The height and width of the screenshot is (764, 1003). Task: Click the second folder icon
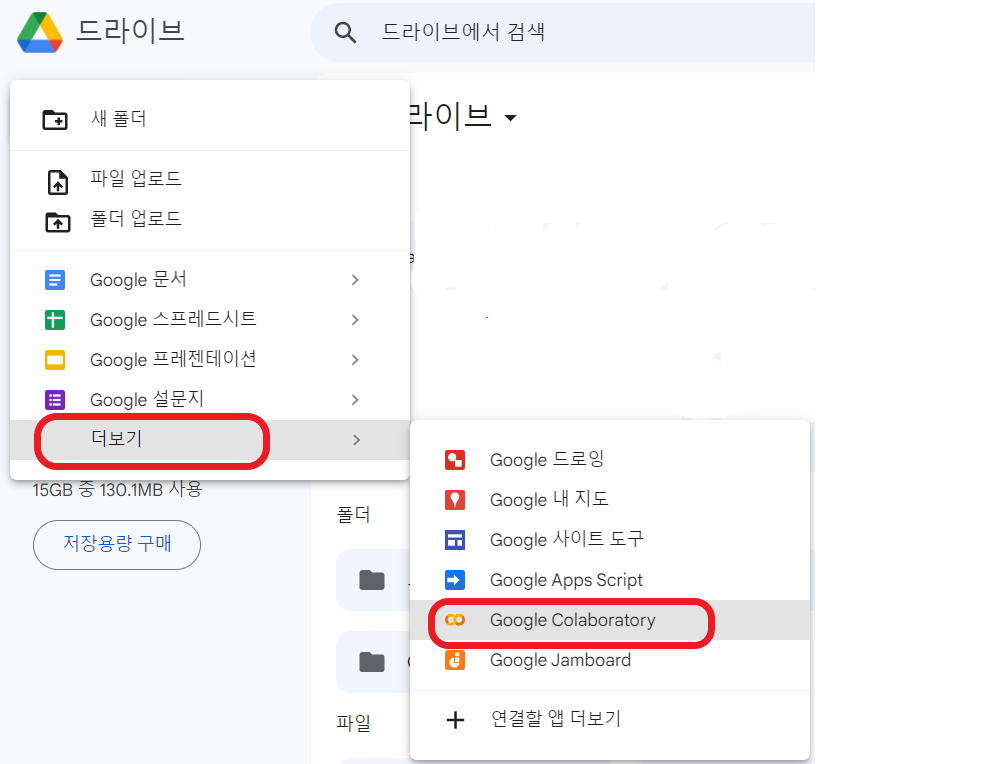pos(372,662)
